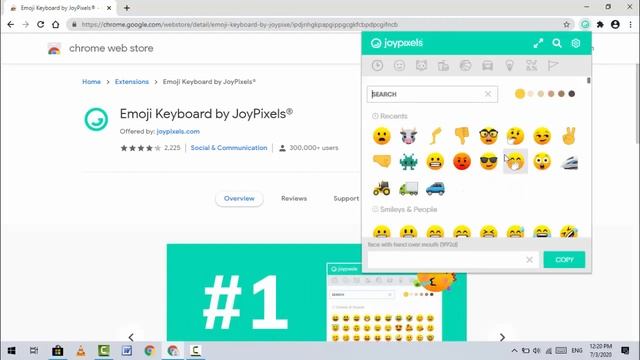Open JoyPixels extension toolbar icon

(585, 24)
